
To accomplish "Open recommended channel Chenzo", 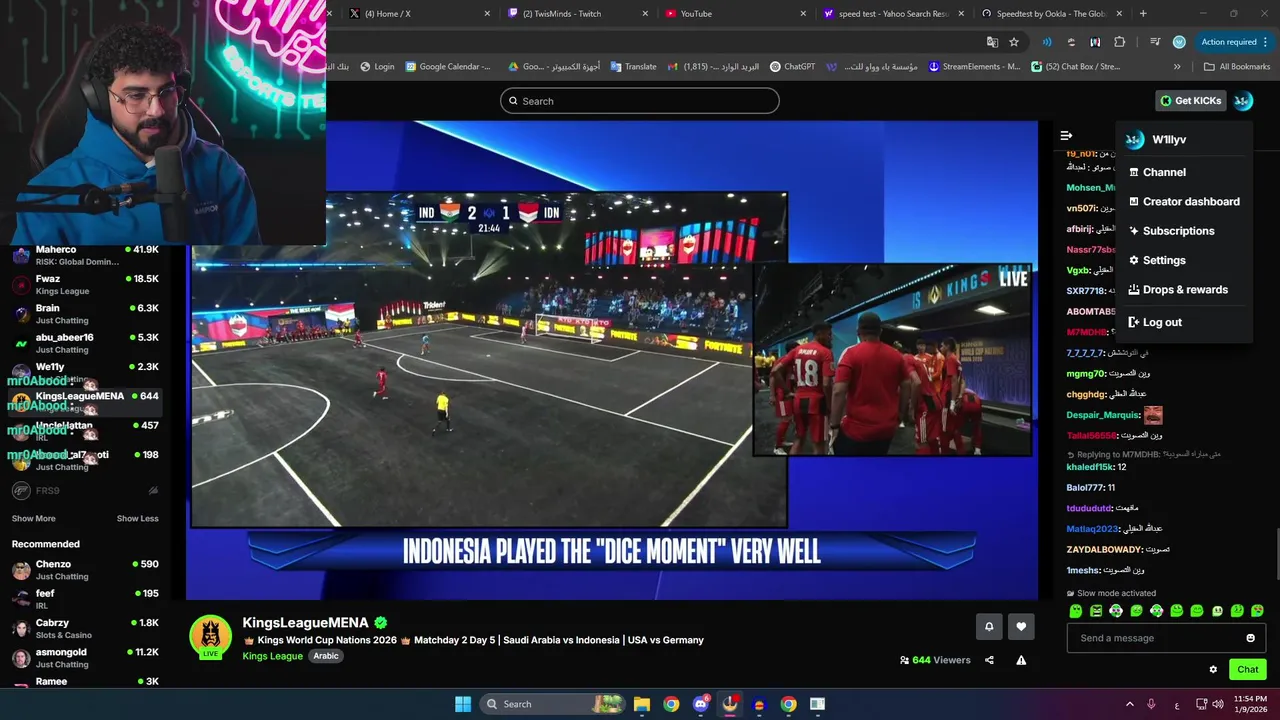I will [85, 570].
